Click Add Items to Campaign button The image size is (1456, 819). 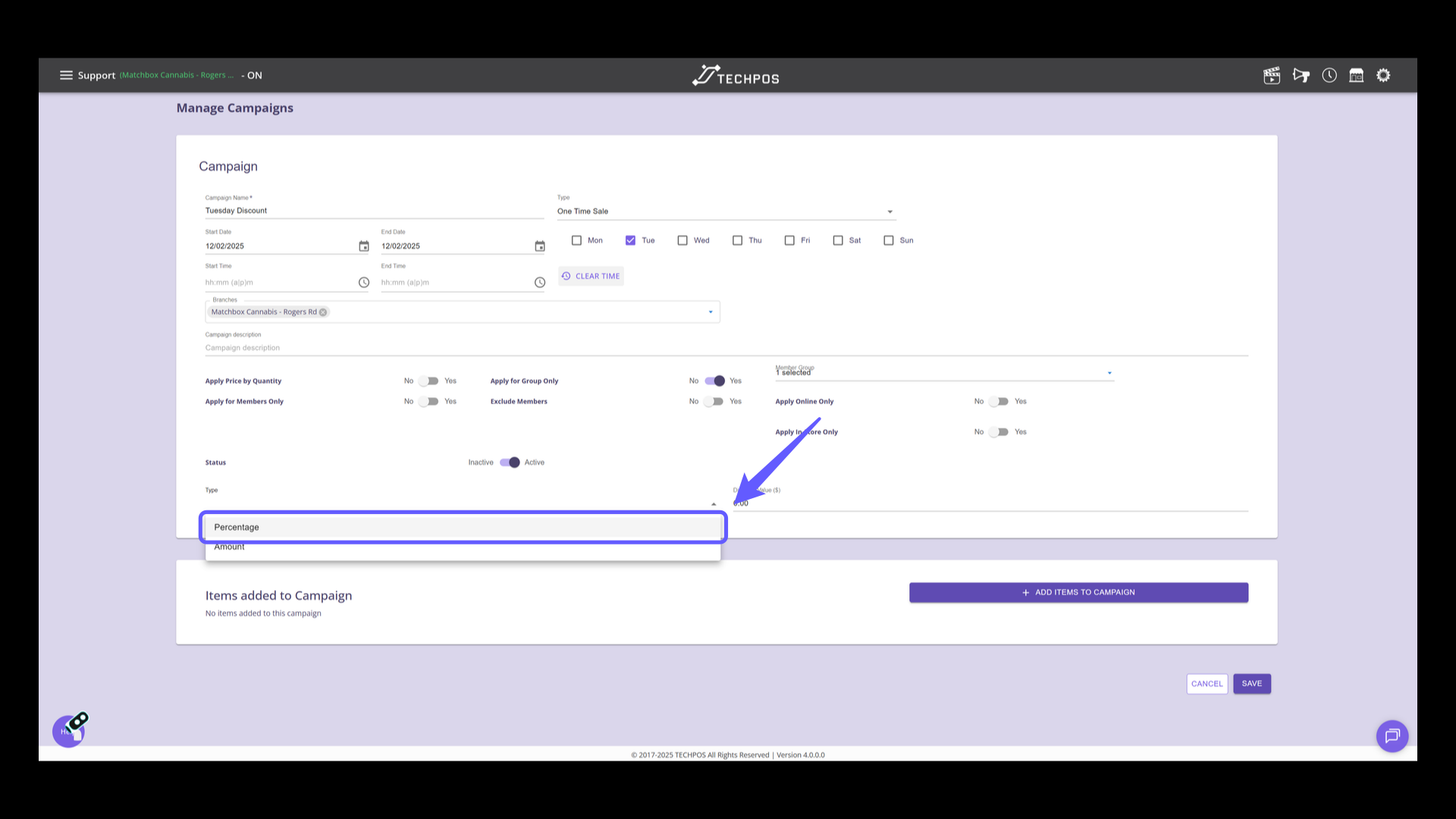pos(1078,593)
